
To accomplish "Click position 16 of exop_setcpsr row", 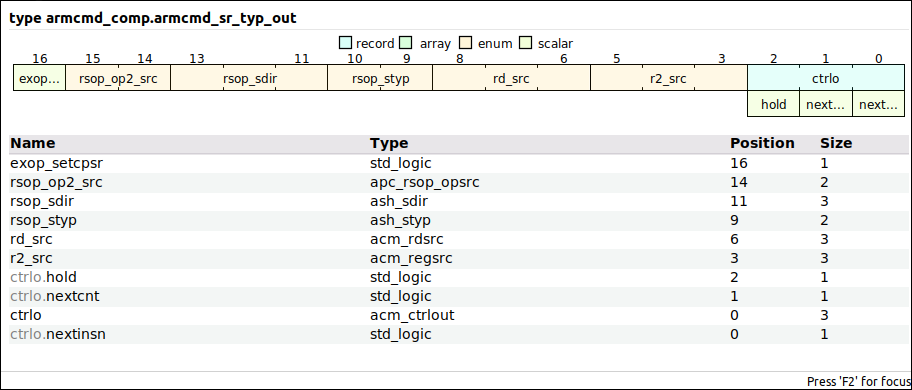I will [x=739, y=163].
